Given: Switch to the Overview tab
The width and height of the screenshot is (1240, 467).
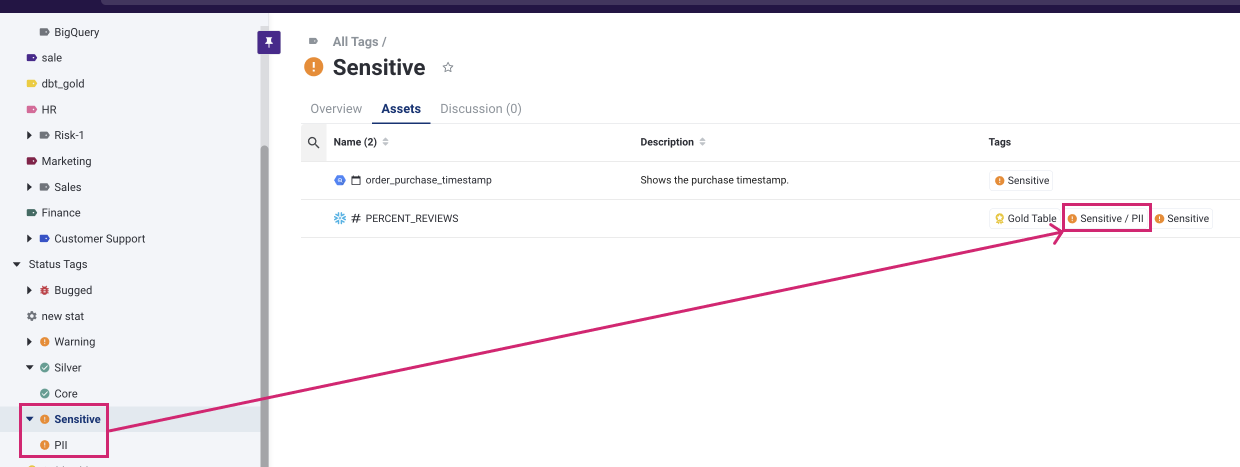Looking at the screenshot, I should coord(336,109).
